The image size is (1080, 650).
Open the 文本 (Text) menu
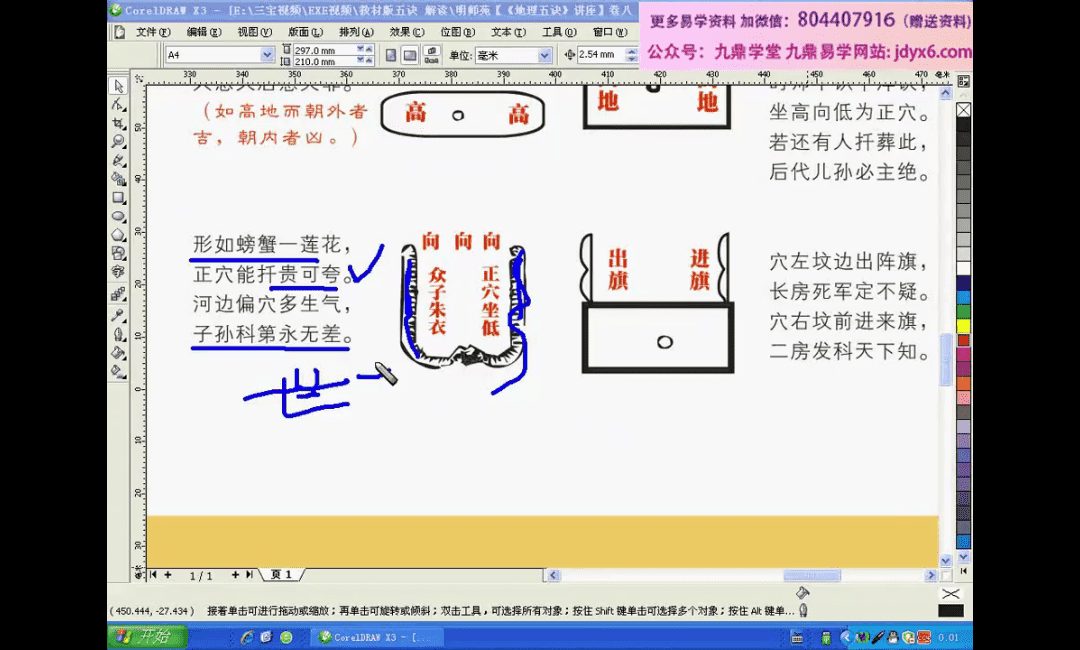[x=504, y=32]
